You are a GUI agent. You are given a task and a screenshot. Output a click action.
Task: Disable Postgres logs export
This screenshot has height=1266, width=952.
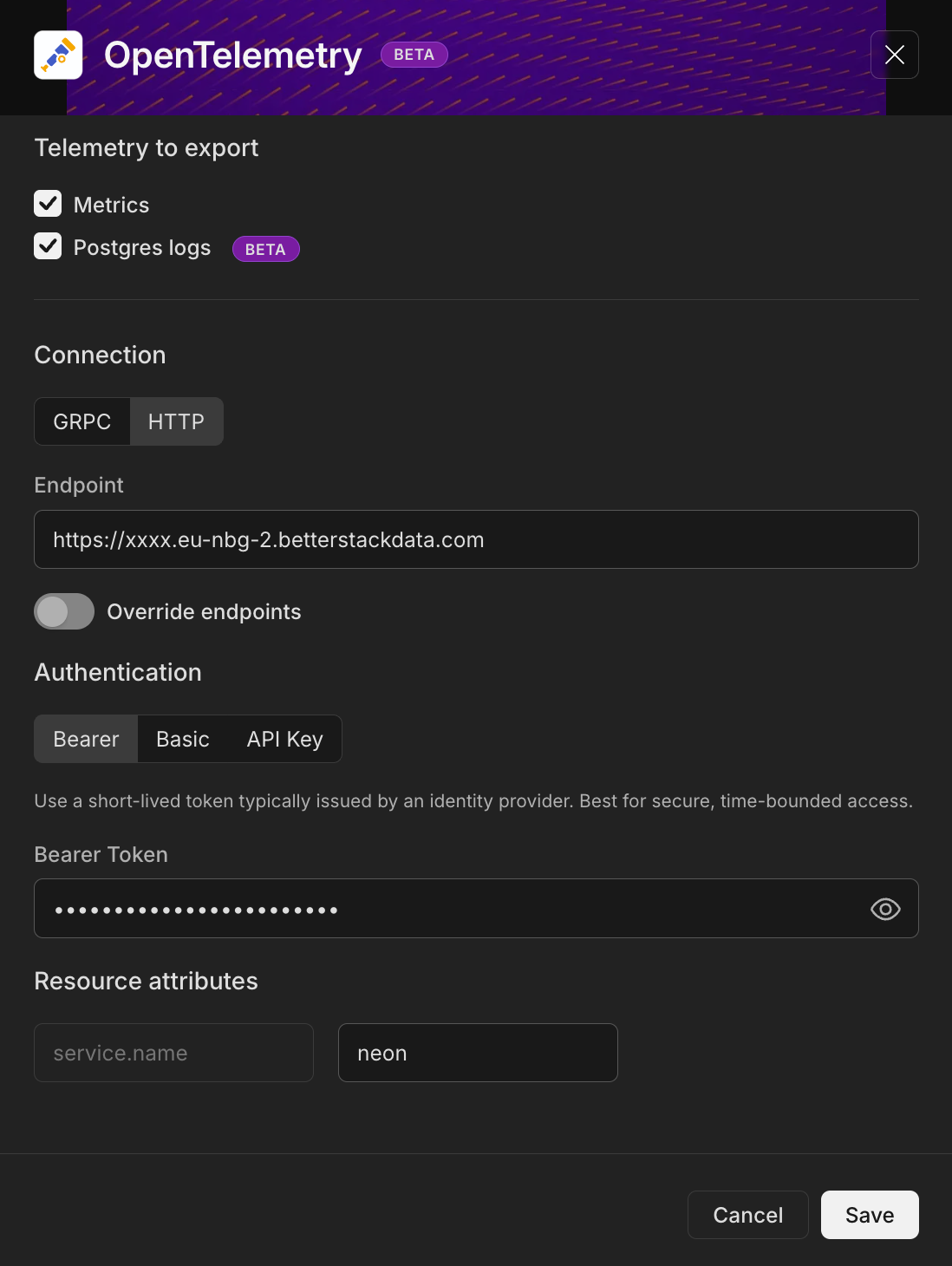48,246
